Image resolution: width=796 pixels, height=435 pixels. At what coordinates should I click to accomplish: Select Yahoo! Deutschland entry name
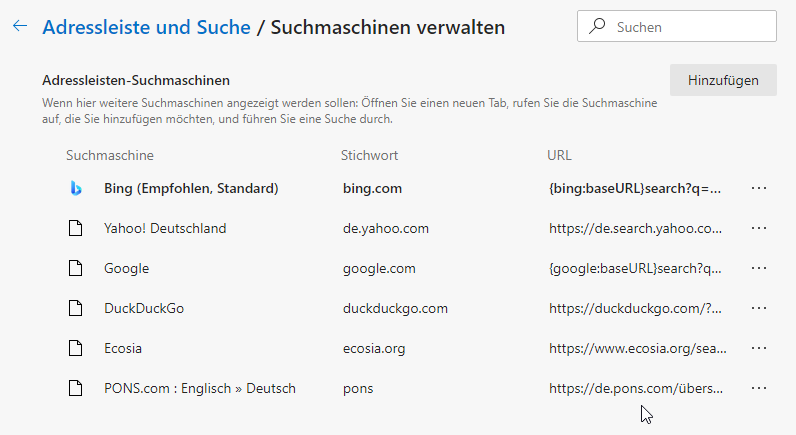(x=165, y=228)
